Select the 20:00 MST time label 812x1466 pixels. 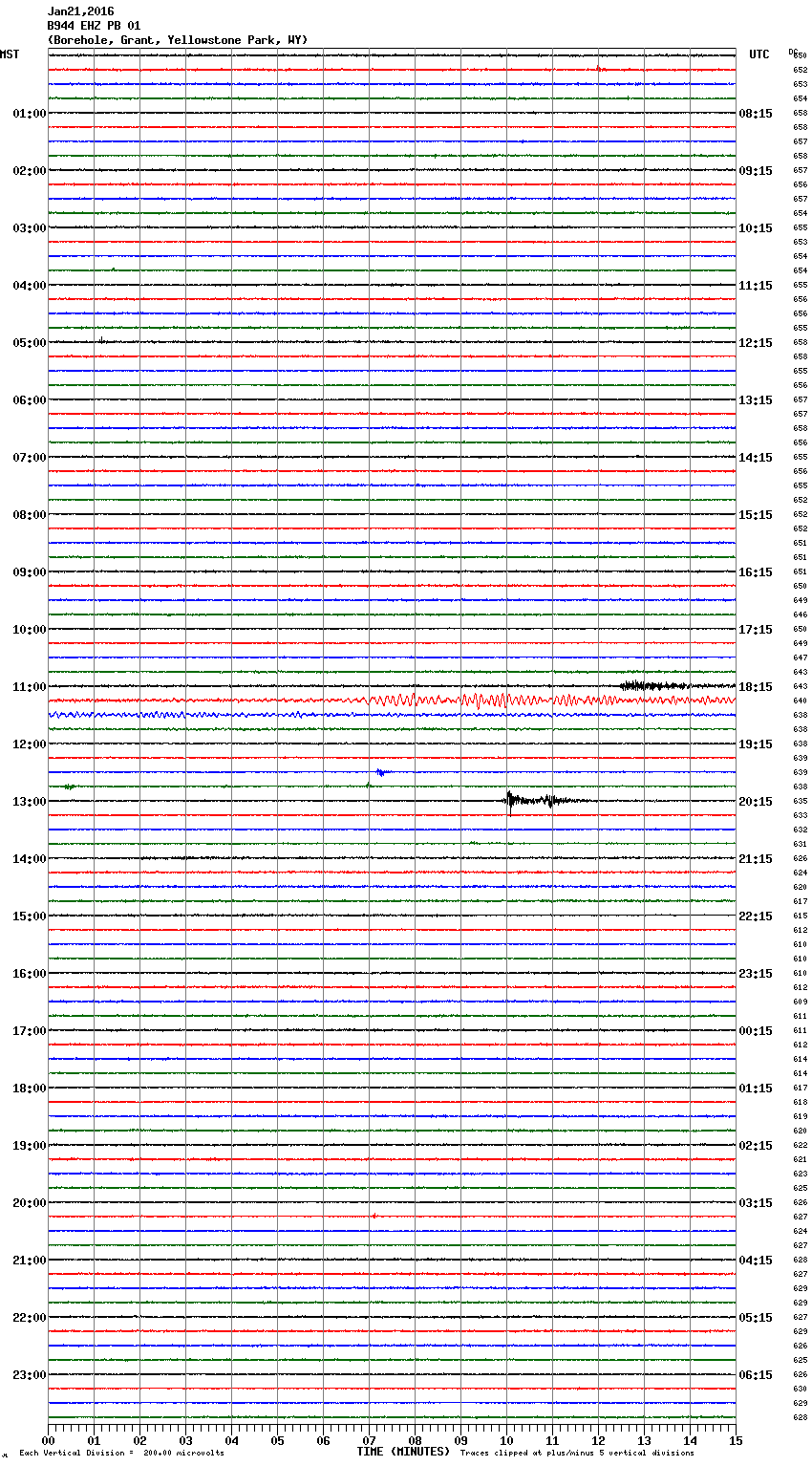tap(30, 1203)
